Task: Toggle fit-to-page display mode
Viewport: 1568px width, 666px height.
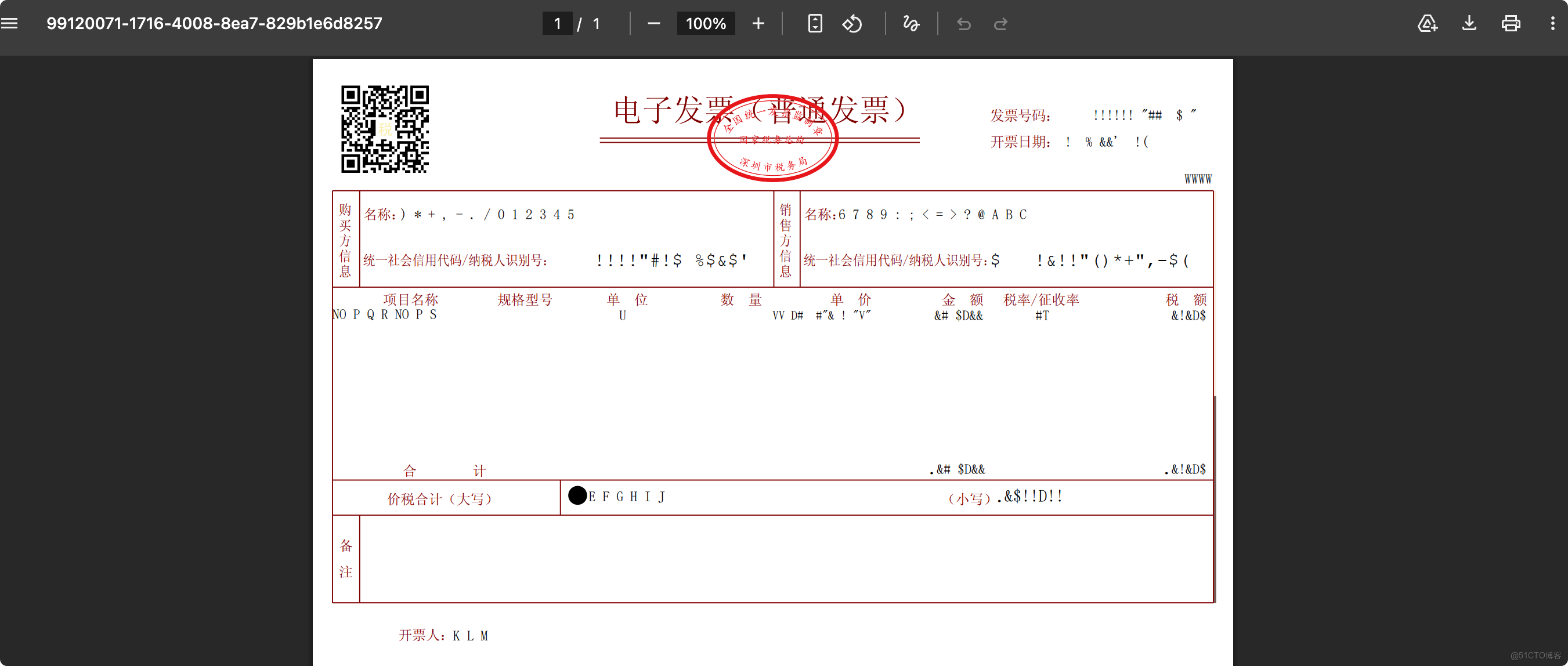Action: pos(814,23)
